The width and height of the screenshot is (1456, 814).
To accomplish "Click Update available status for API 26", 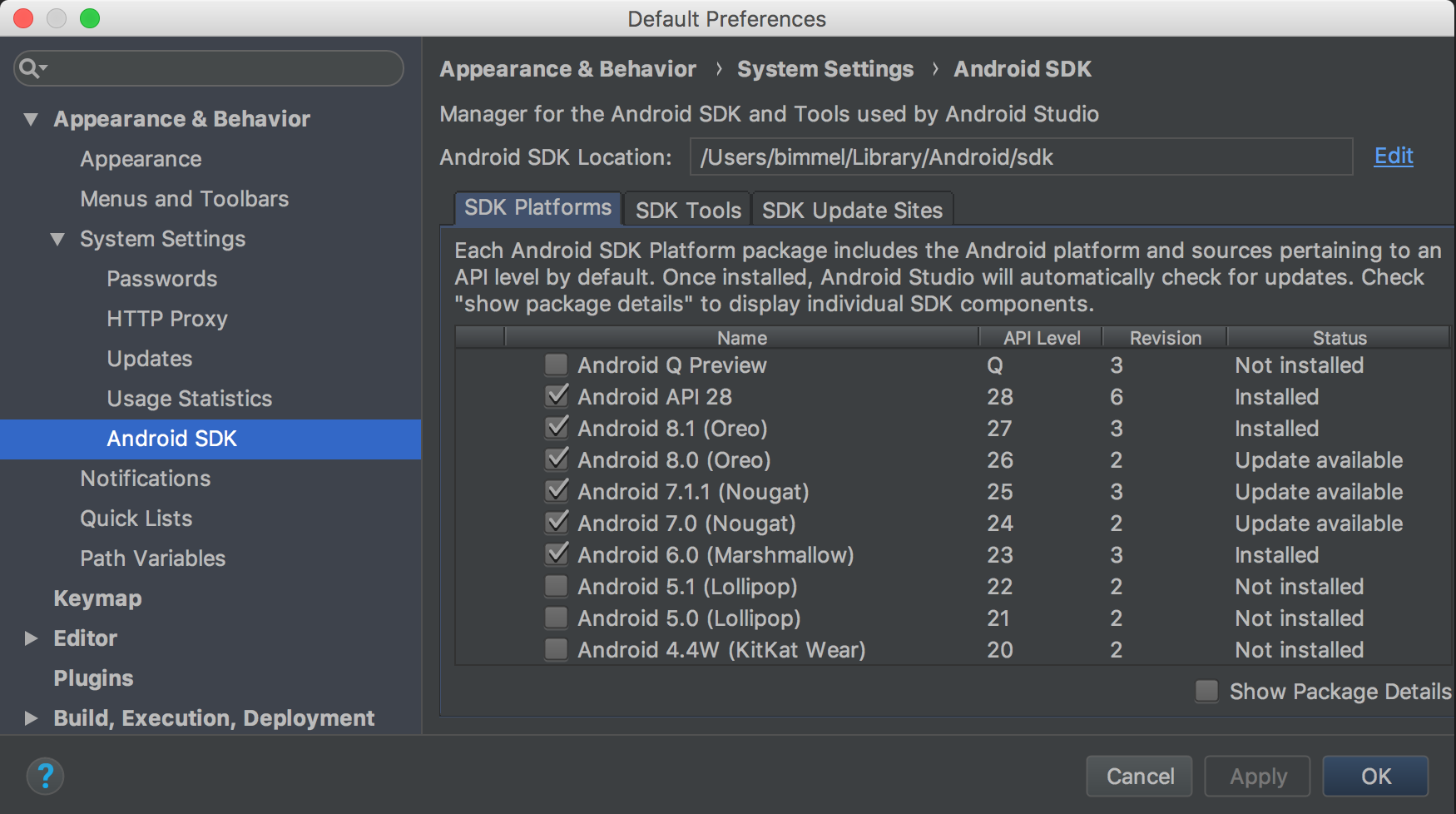I will 1319,459.
